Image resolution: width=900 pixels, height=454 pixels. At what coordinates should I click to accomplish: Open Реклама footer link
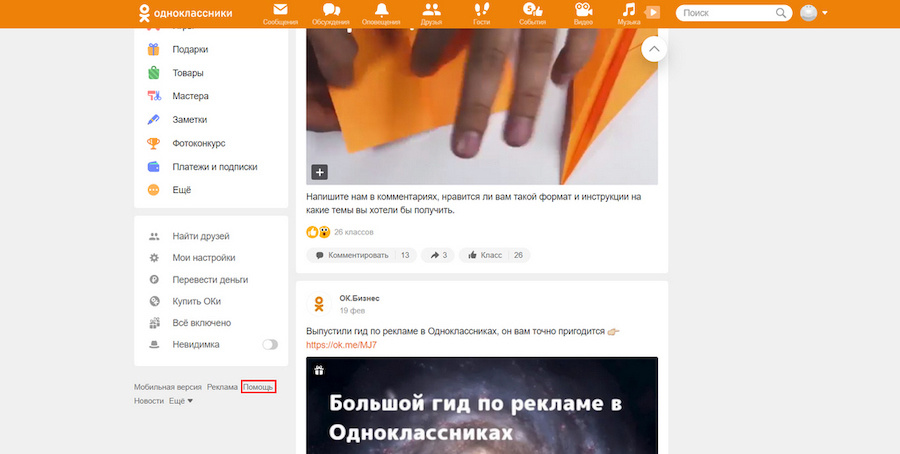point(222,387)
